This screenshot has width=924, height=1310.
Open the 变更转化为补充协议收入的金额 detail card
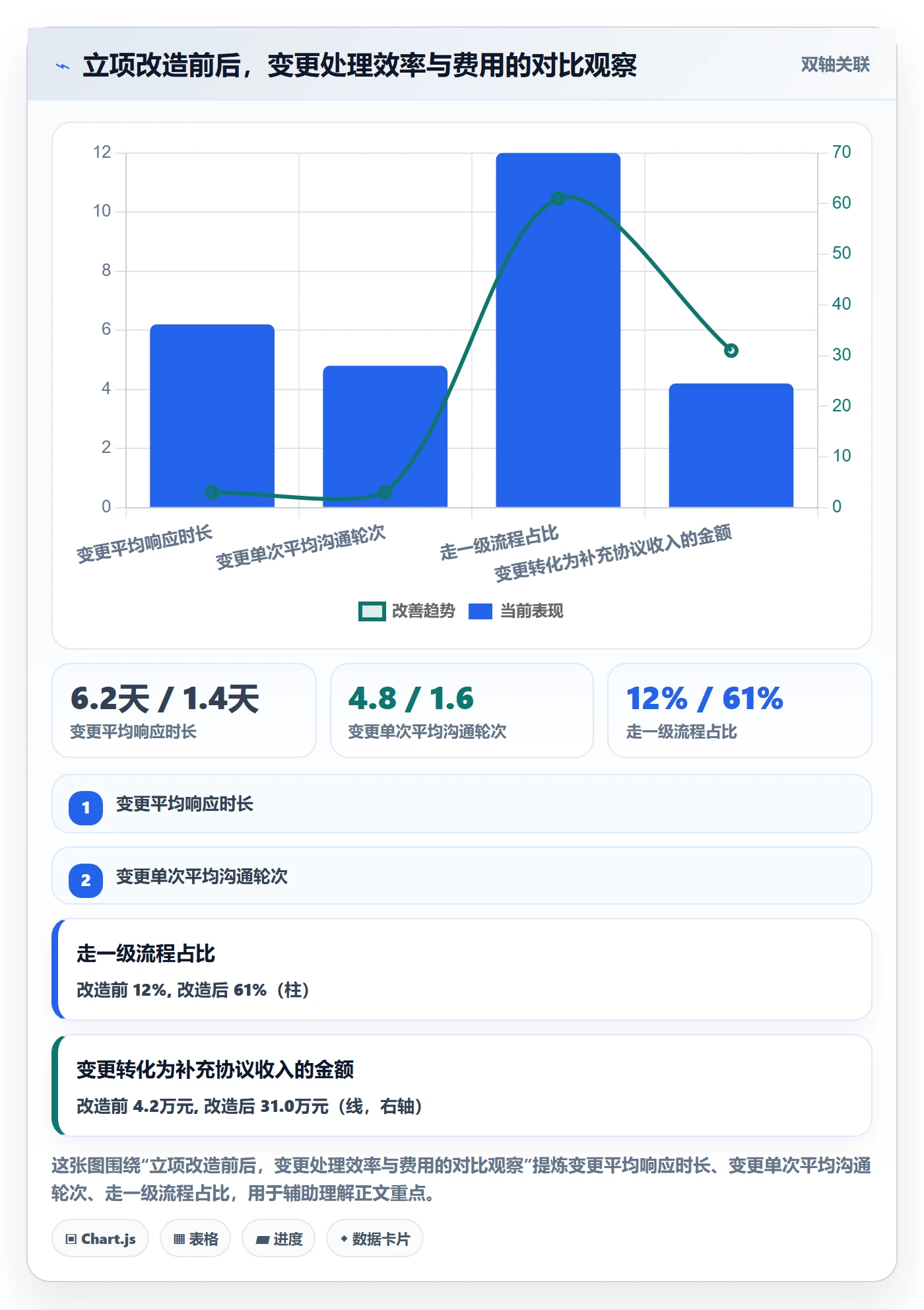tap(462, 1086)
